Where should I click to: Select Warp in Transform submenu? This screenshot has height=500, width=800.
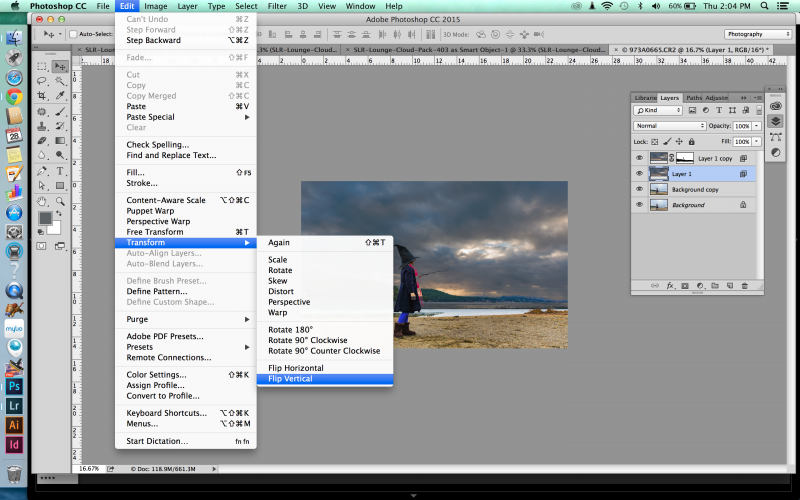[x=325, y=312]
